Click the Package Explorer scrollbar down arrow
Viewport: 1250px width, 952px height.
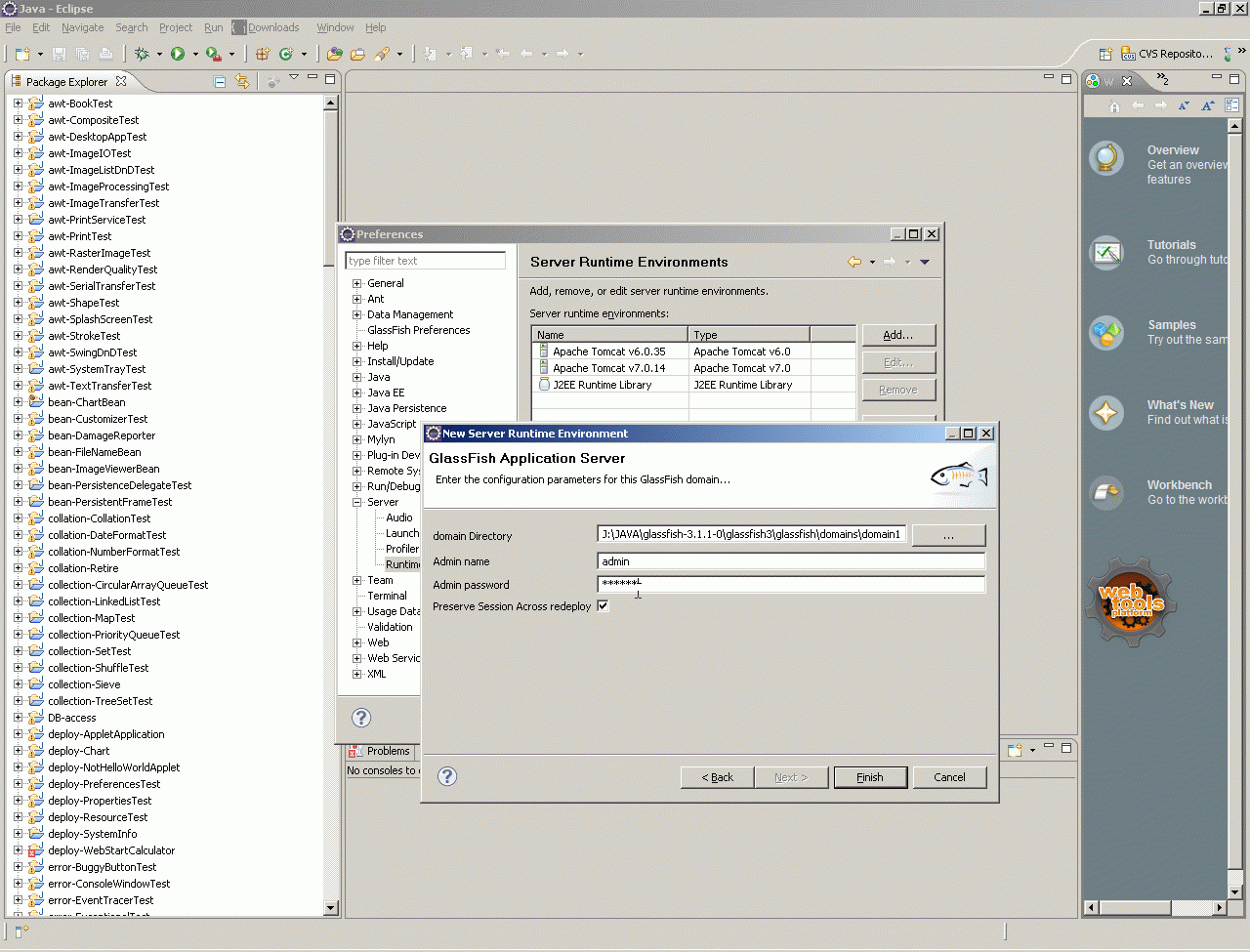click(x=330, y=908)
